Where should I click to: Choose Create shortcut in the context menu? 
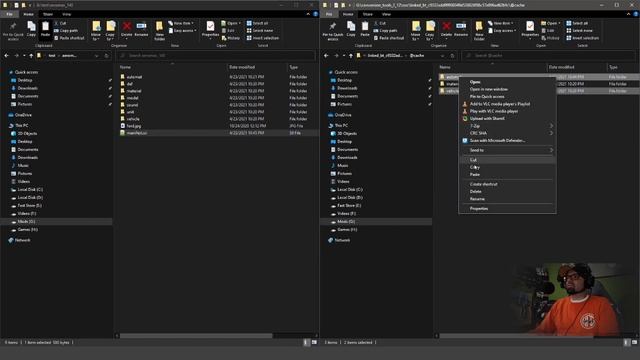tap(507, 184)
